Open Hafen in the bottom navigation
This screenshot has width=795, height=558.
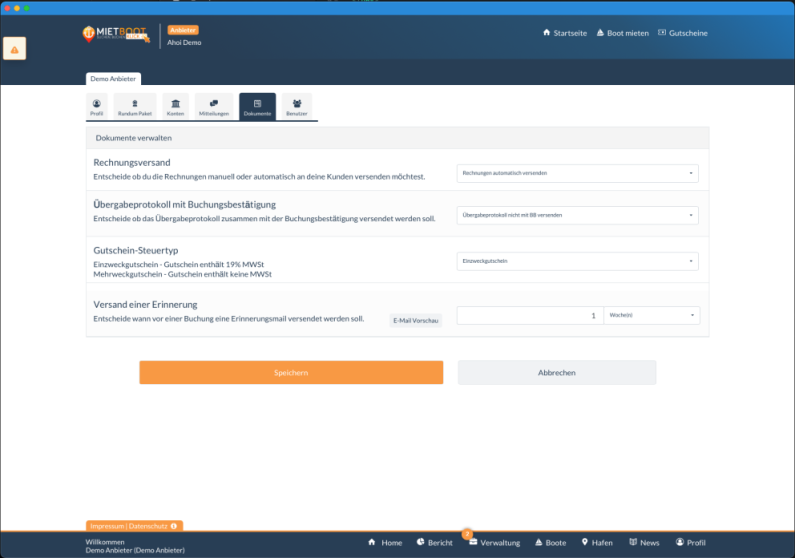(597, 542)
